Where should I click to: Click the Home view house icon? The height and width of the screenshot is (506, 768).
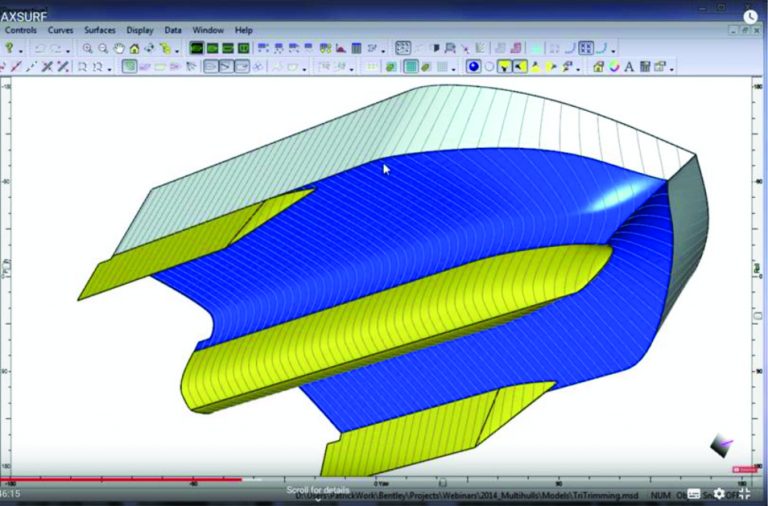tap(134, 48)
